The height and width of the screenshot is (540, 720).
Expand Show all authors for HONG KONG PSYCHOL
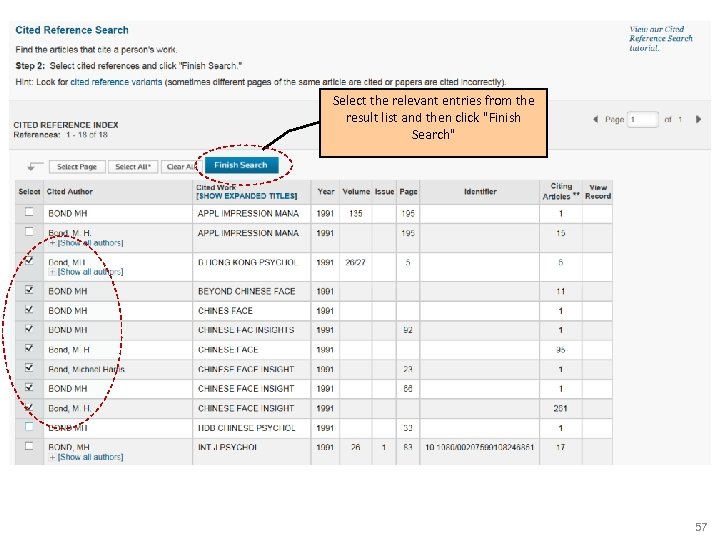tap(86, 272)
